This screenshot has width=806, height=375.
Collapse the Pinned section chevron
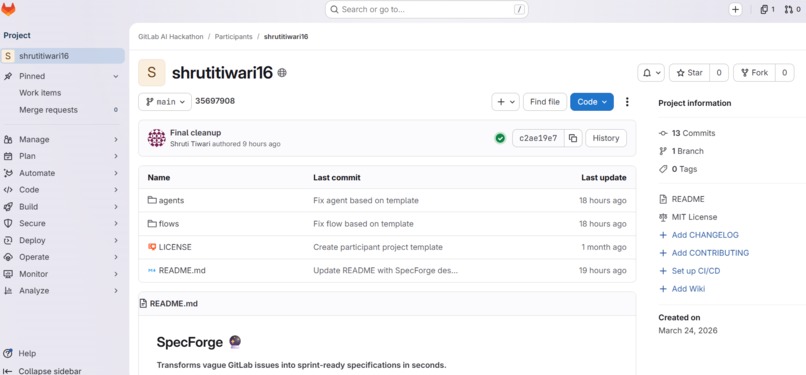pos(116,76)
